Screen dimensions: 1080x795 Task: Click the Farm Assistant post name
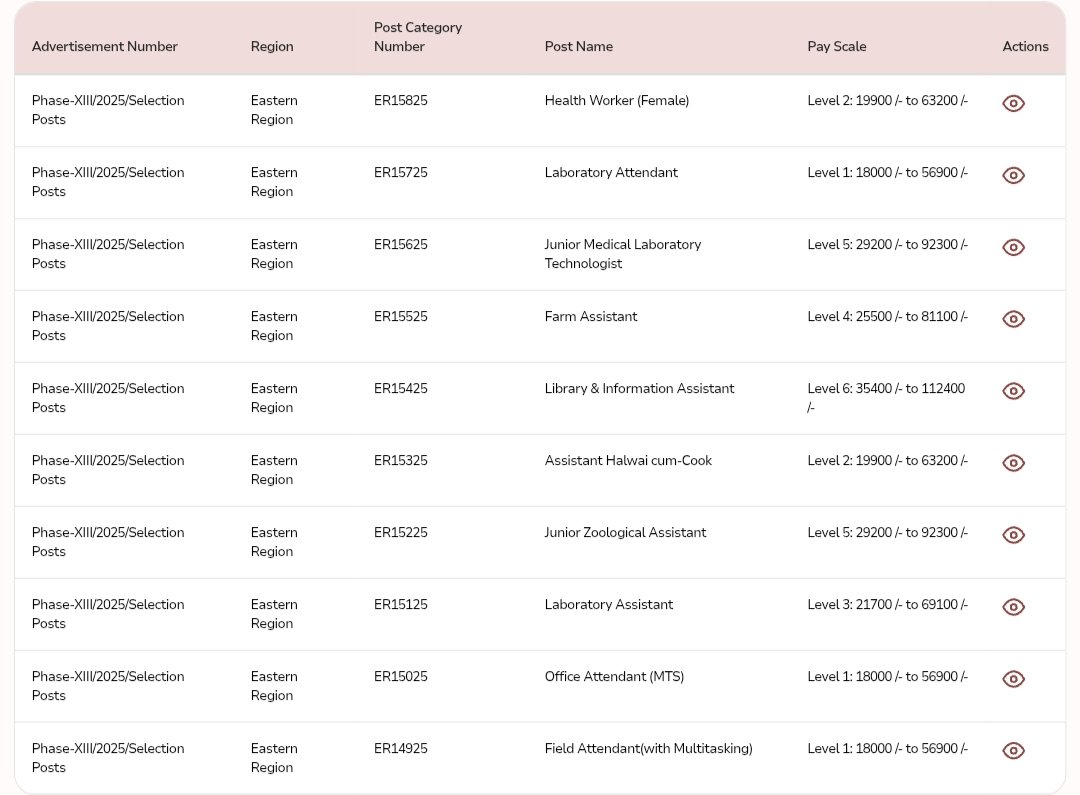[591, 317]
